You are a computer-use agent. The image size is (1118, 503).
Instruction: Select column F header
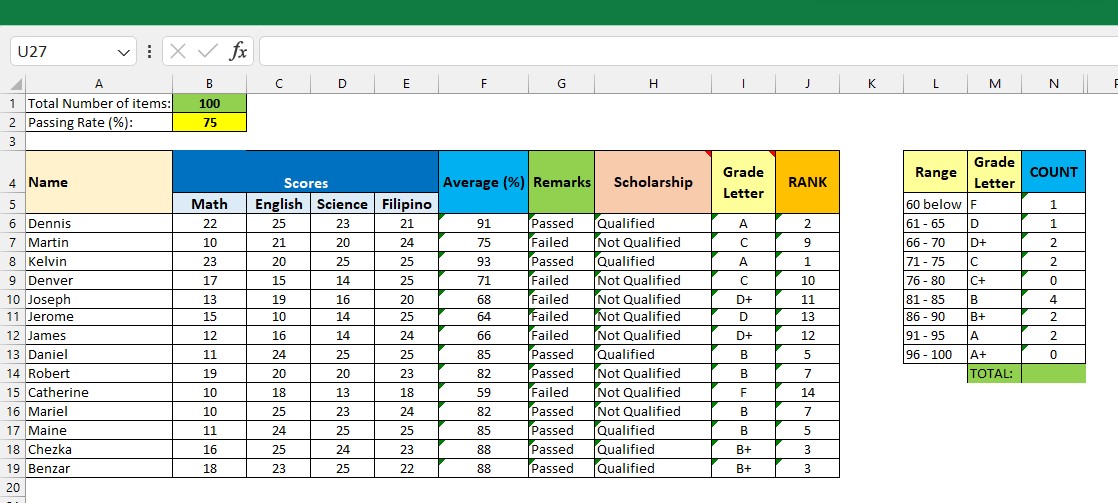[x=483, y=85]
